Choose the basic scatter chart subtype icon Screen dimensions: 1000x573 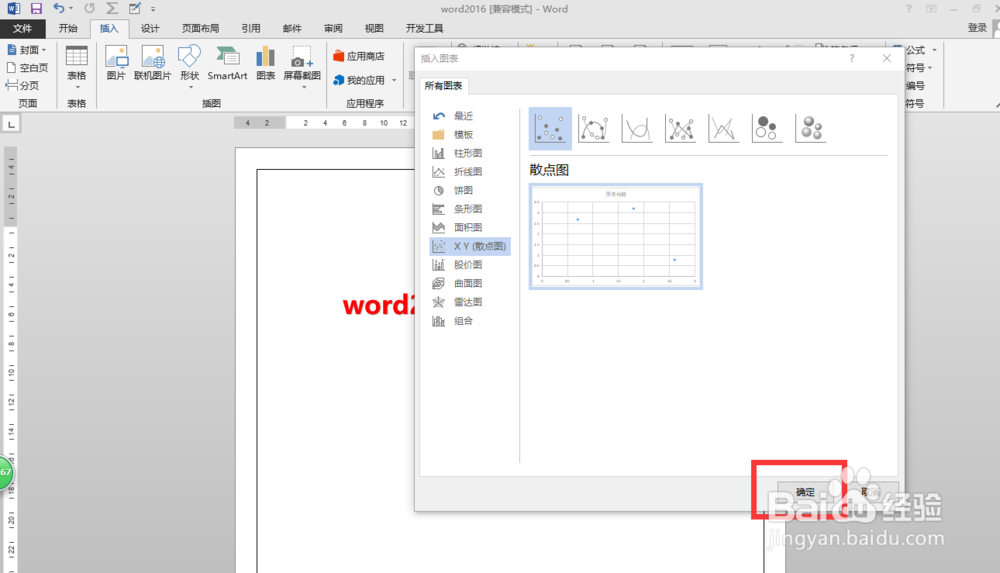pyautogui.click(x=550, y=128)
